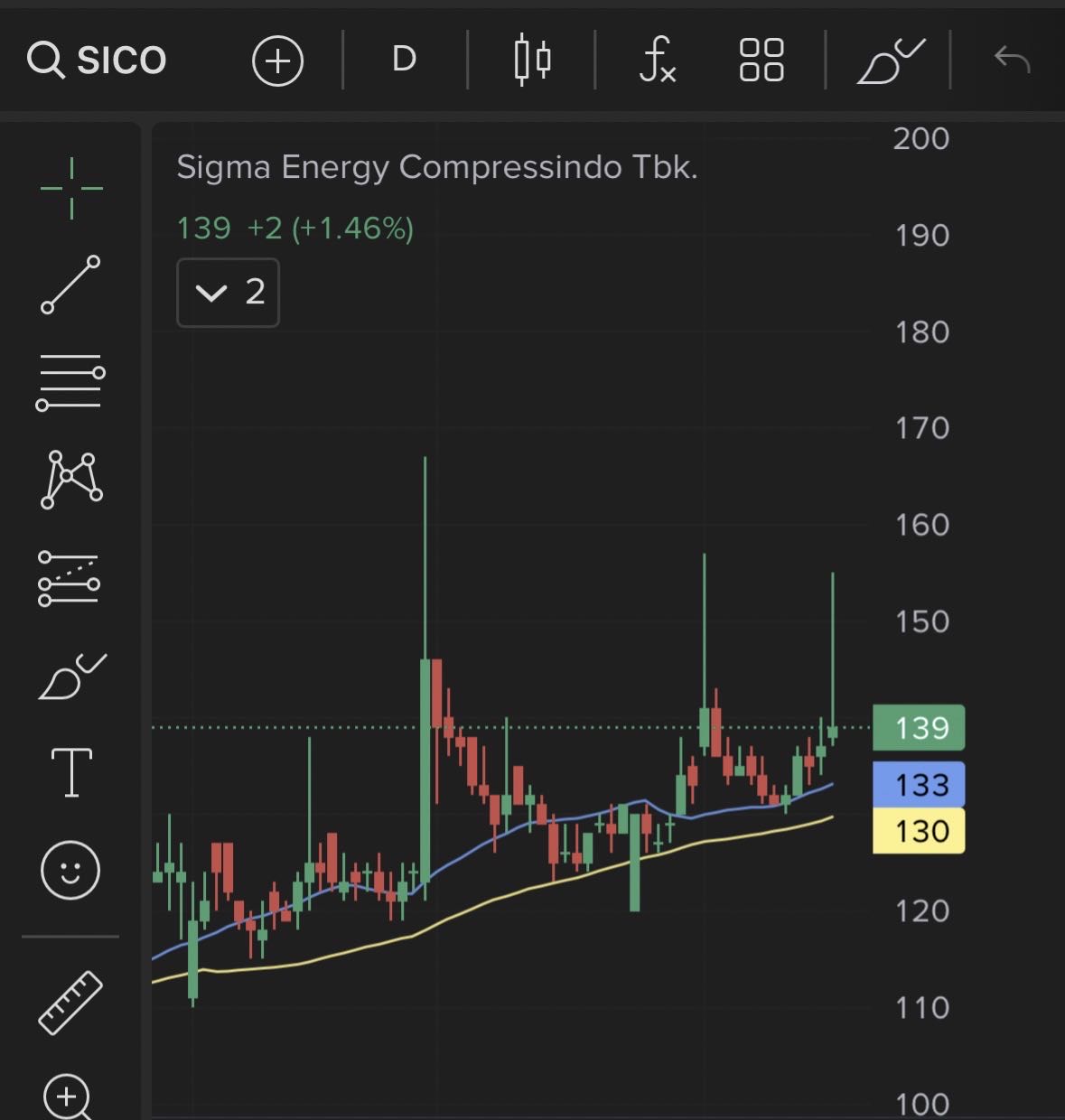Select the 170 price axis label

[921, 428]
